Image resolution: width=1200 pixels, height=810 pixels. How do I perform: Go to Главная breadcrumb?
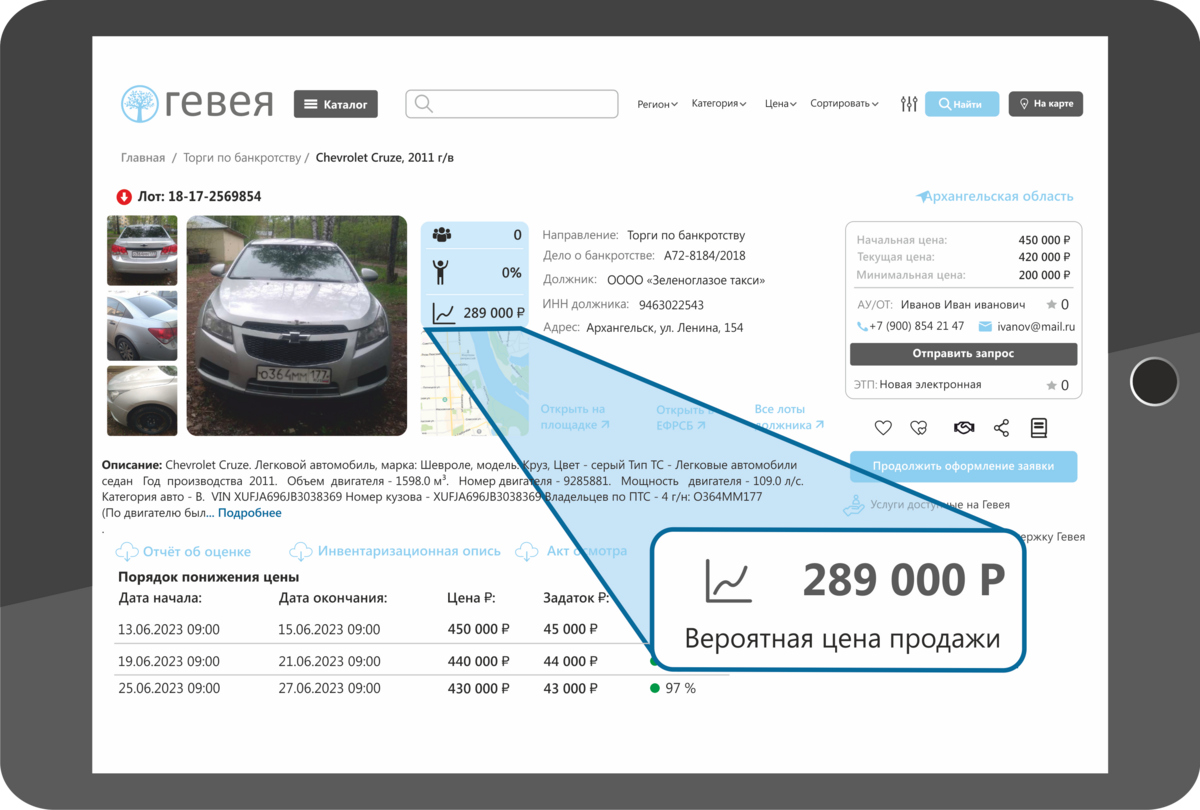(143, 158)
